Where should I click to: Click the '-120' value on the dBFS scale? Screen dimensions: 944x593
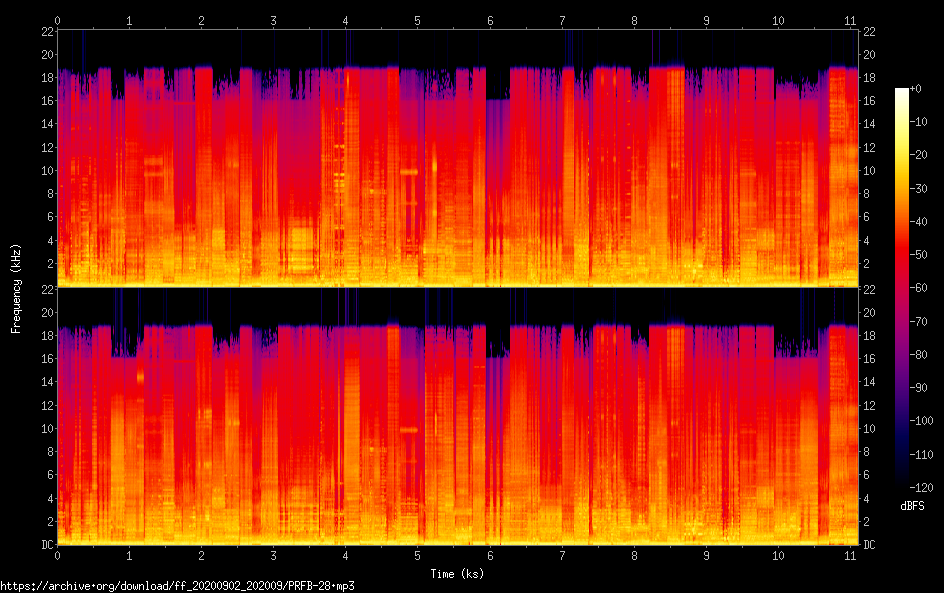[921, 488]
